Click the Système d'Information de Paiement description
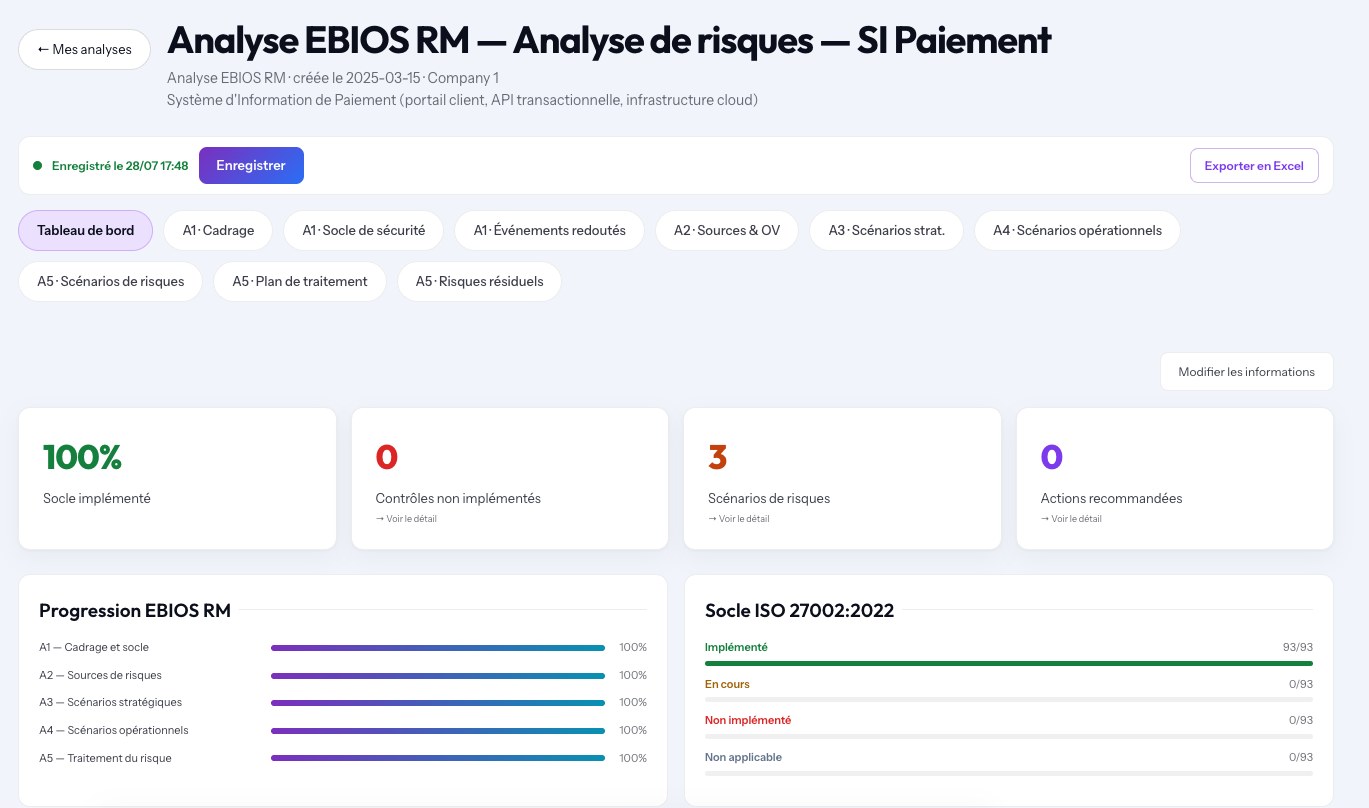 click(x=463, y=100)
